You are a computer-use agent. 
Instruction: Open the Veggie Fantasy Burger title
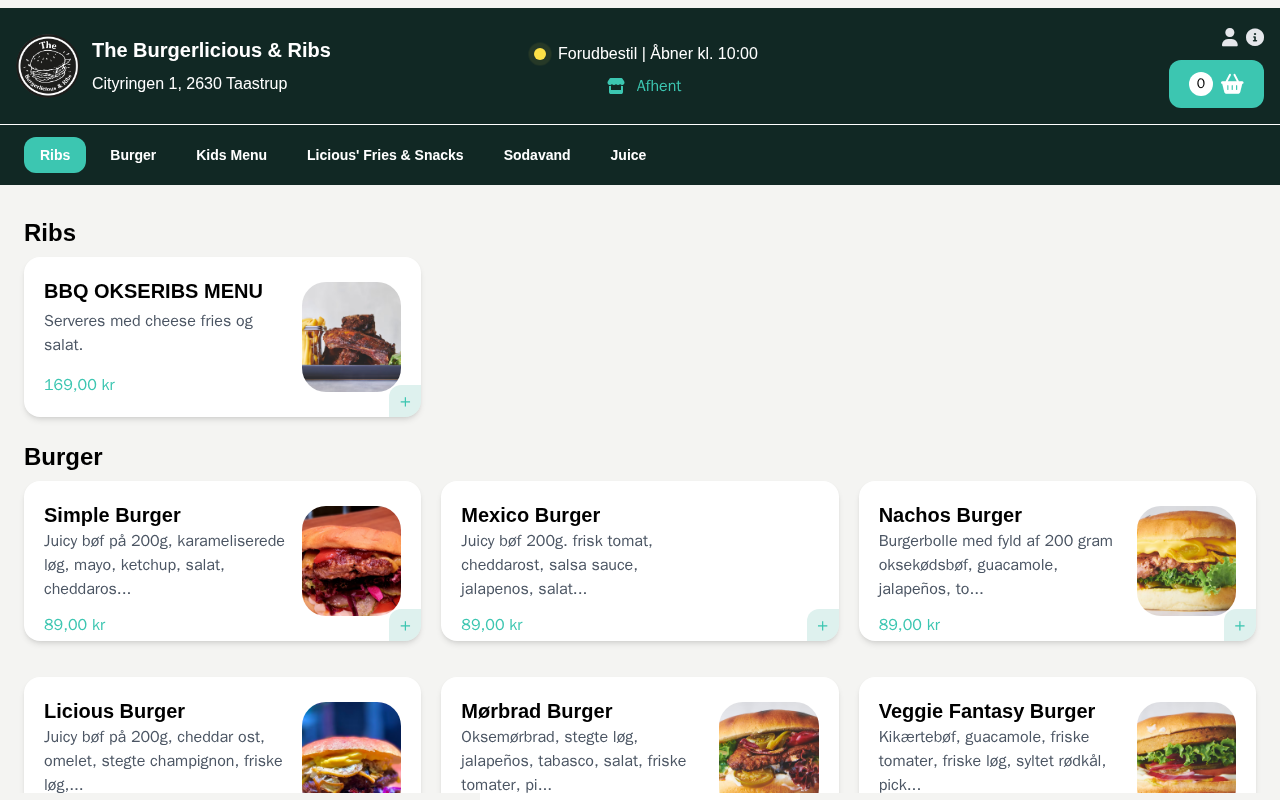[x=987, y=711]
